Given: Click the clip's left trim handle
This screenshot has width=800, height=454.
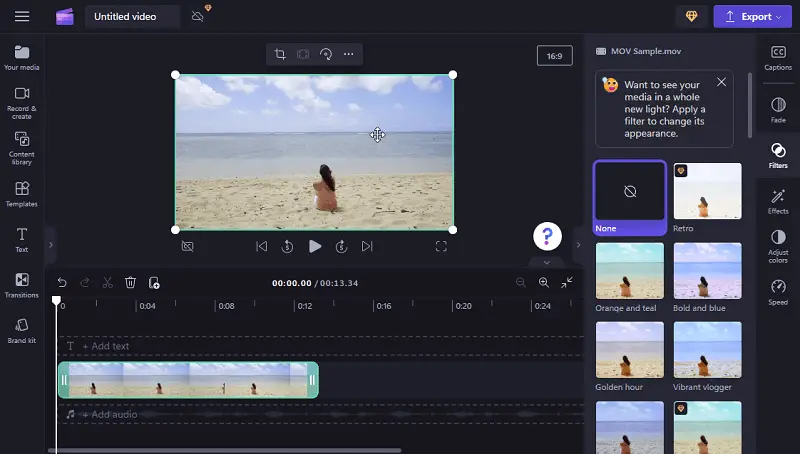Looking at the screenshot, I should coord(64,380).
